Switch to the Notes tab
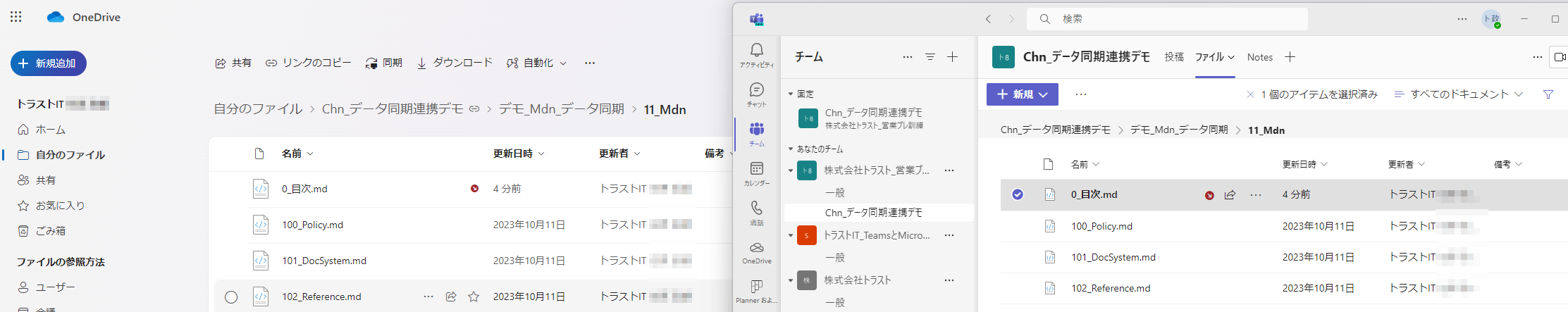This screenshot has height=312, width=1568. (x=1260, y=57)
